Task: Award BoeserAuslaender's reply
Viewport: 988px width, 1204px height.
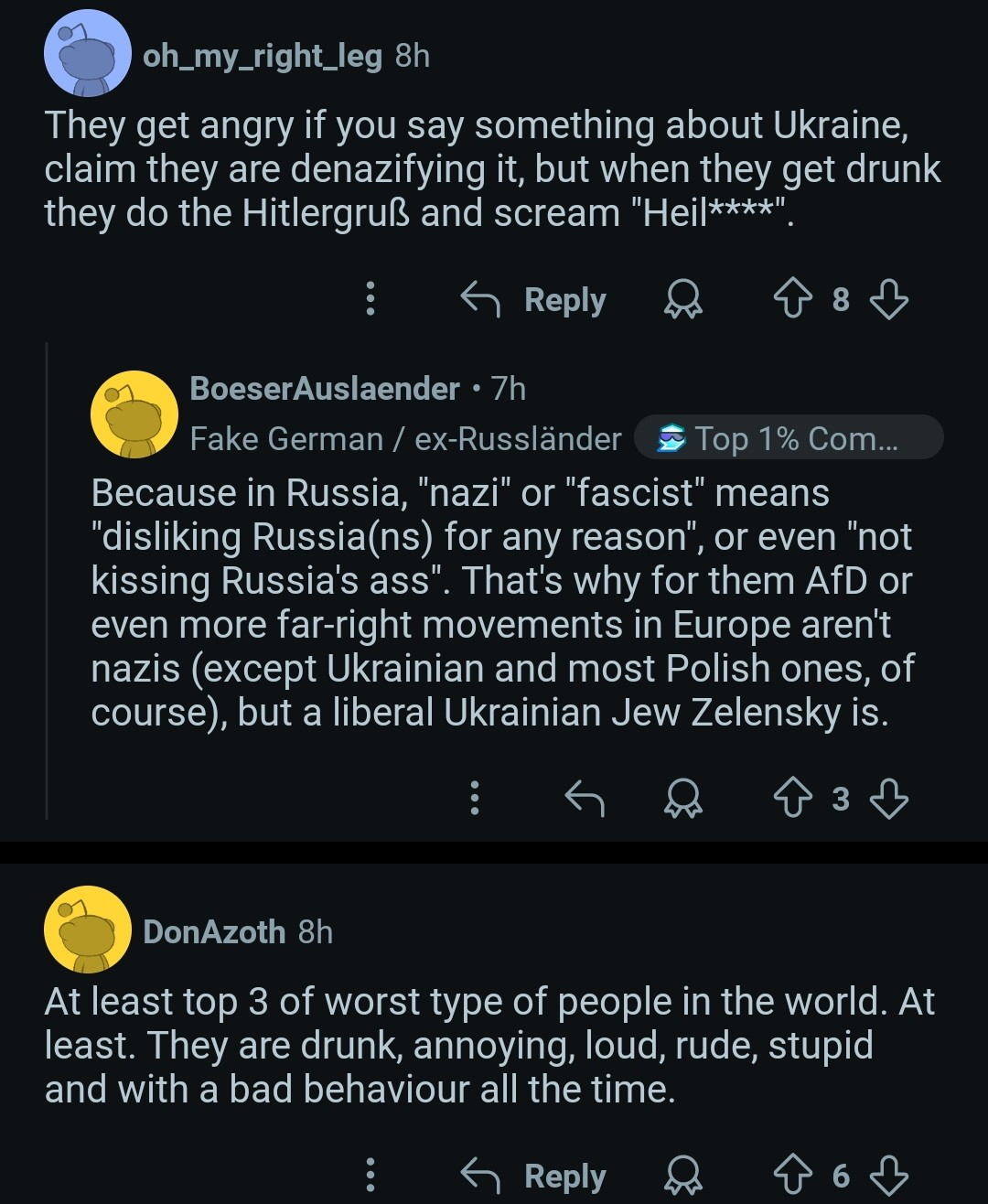Action: 682,799
